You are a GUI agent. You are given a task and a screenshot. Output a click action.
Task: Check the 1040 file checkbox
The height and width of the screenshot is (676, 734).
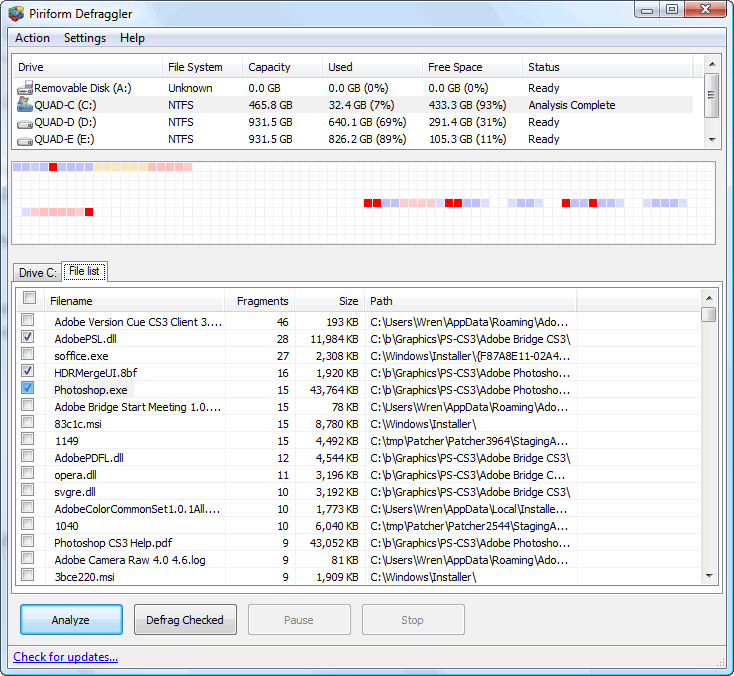coord(28,523)
